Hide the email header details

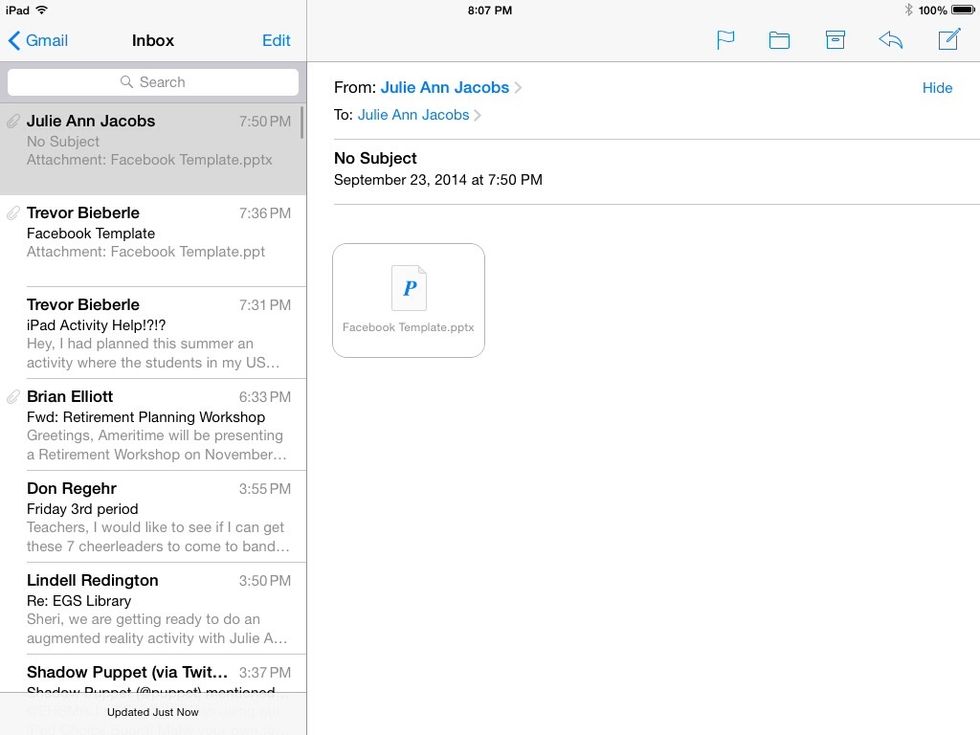[x=937, y=88]
